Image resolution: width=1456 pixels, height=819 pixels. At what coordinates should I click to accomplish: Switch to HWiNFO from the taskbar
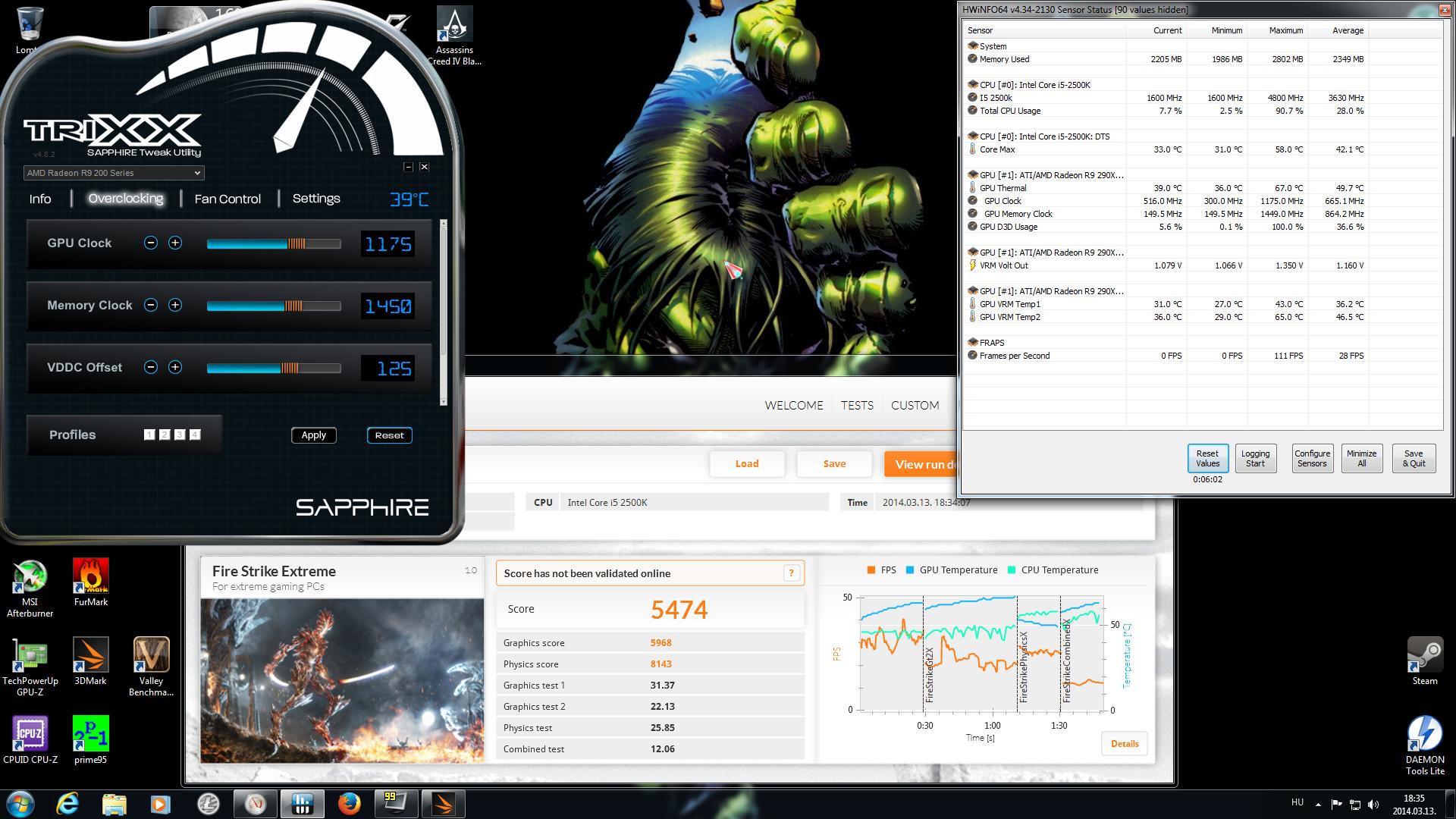tap(302, 804)
